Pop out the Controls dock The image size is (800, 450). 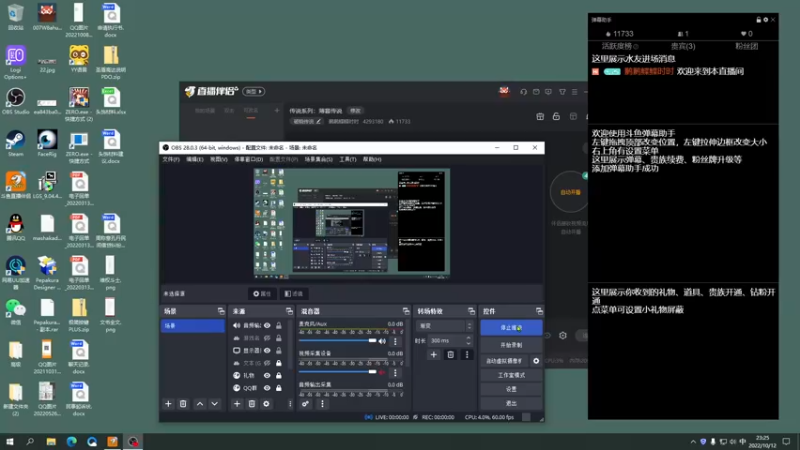(x=539, y=311)
